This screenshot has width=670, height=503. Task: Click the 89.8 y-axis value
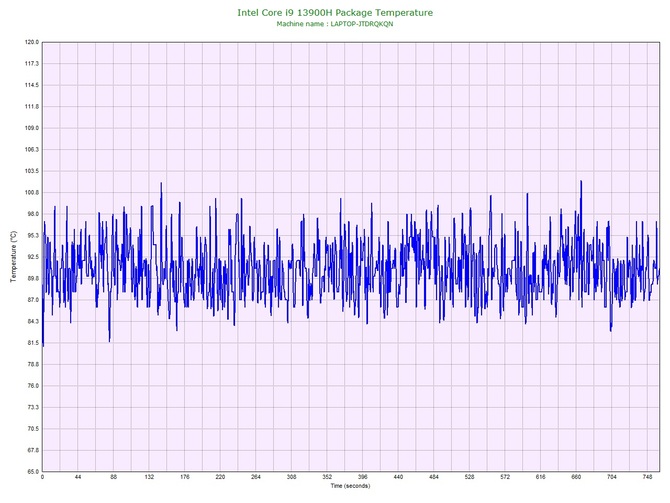[33, 279]
